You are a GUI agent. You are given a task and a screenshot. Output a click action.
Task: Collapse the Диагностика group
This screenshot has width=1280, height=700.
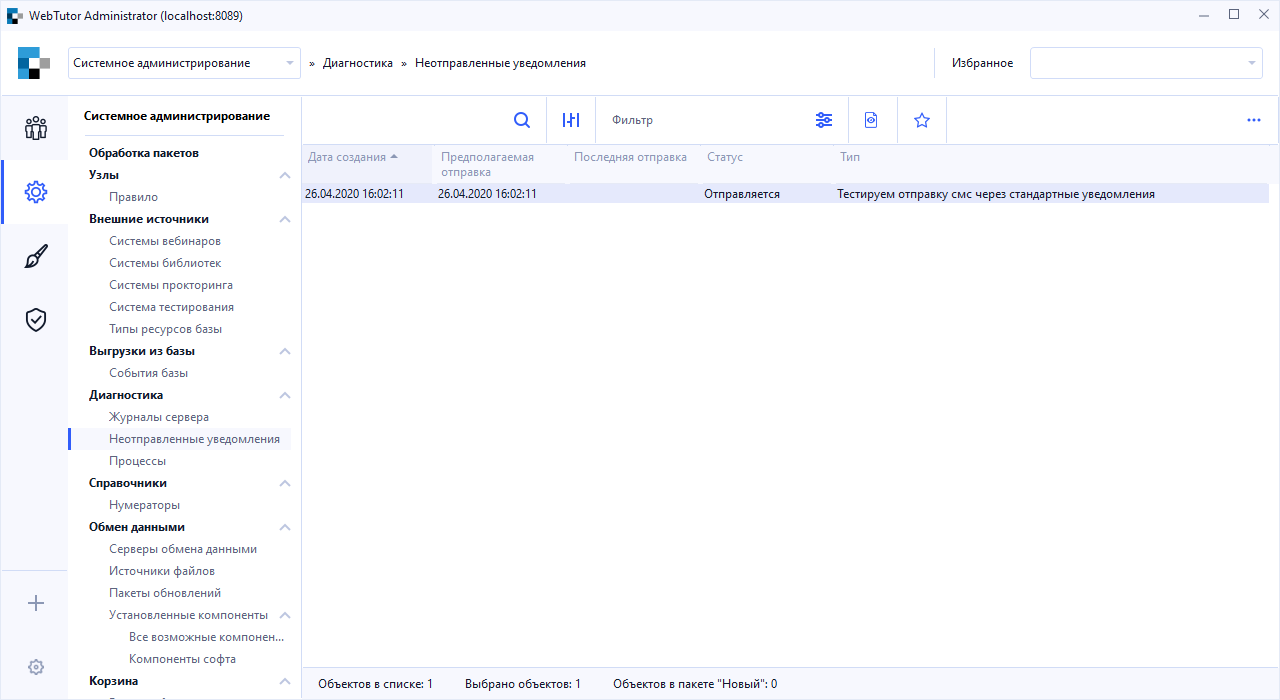(284, 395)
